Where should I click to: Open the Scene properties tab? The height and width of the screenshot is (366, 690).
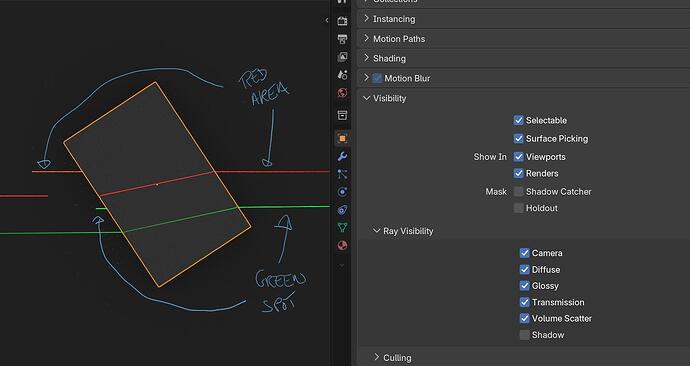coord(342,75)
